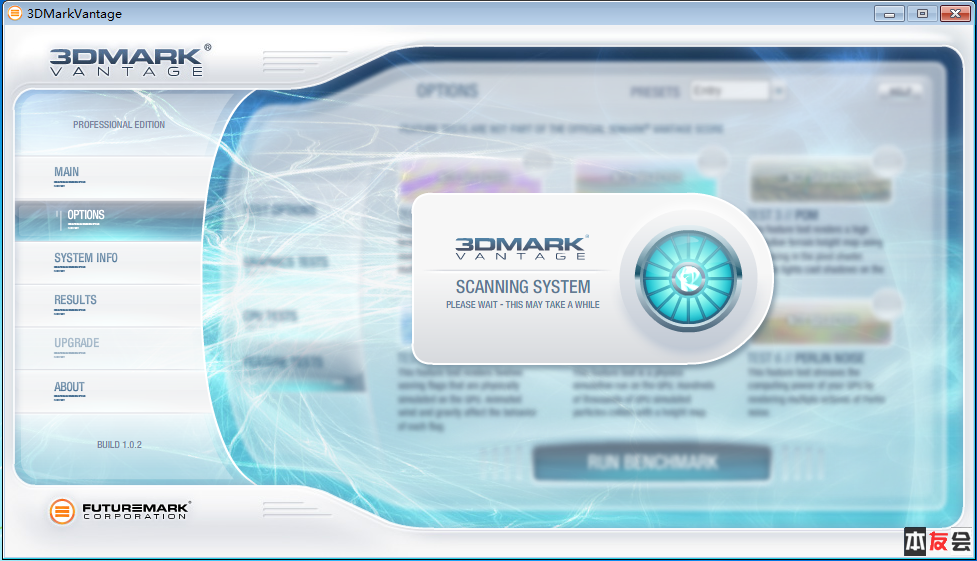Click the 3DMark Vantage logo in sidebar
This screenshot has width=977, height=561.
point(130,60)
